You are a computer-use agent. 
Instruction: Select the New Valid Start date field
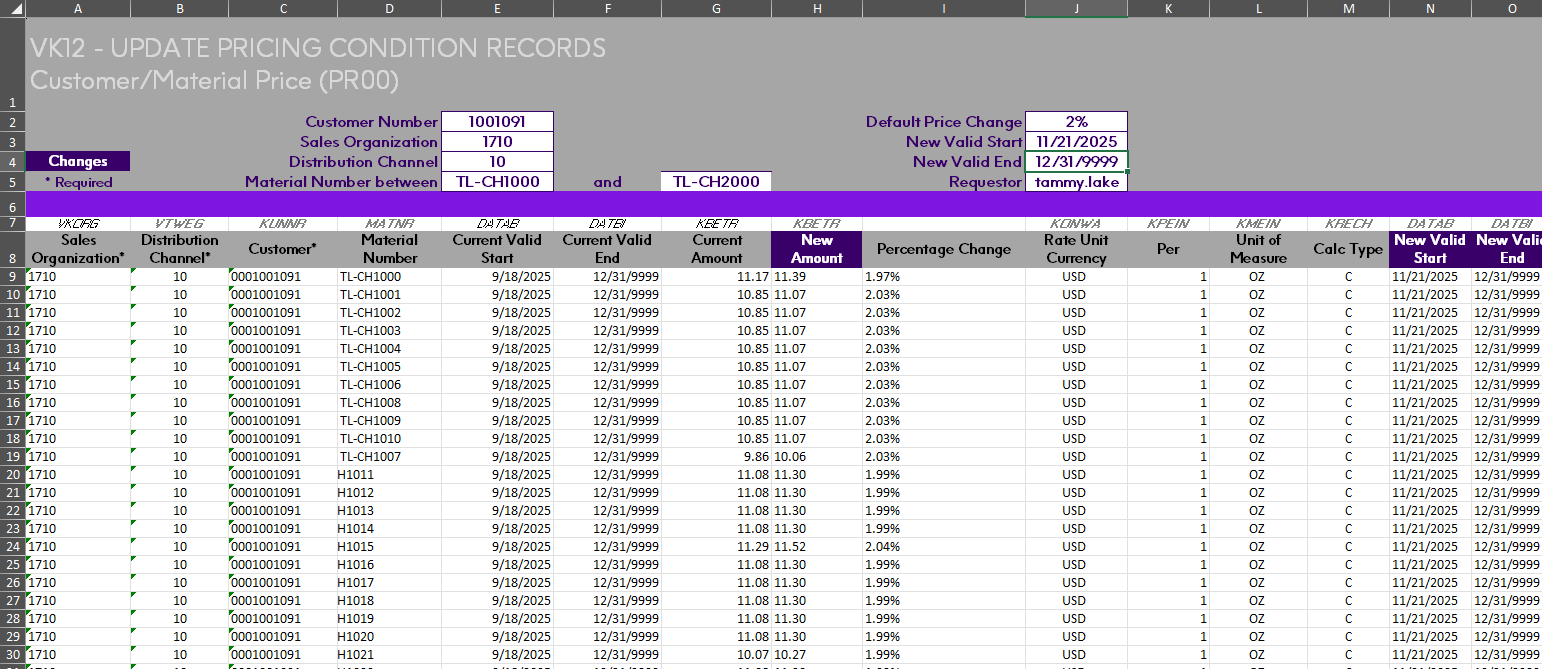pos(1076,142)
